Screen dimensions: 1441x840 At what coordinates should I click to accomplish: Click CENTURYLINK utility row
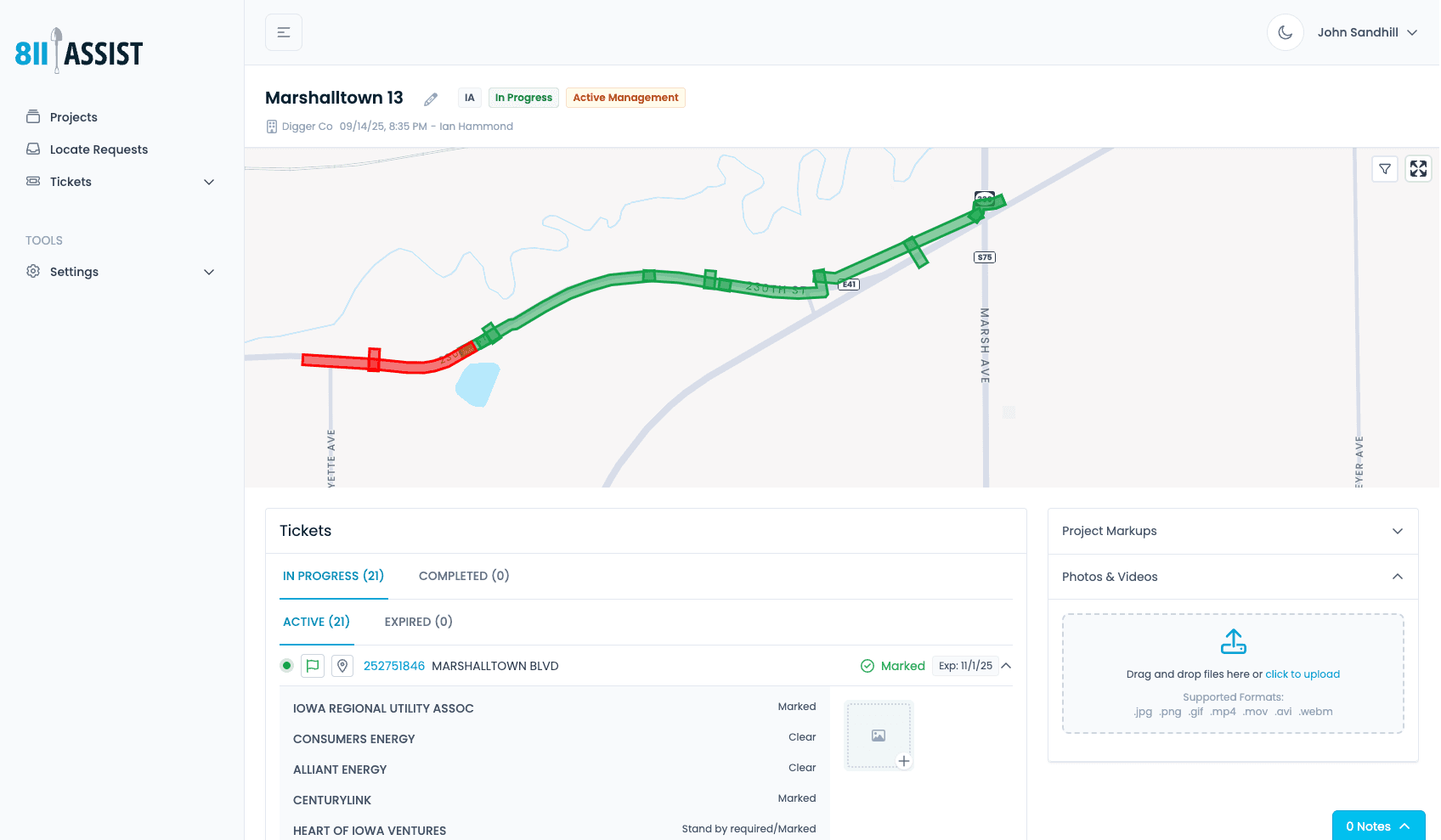[x=555, y=799]
